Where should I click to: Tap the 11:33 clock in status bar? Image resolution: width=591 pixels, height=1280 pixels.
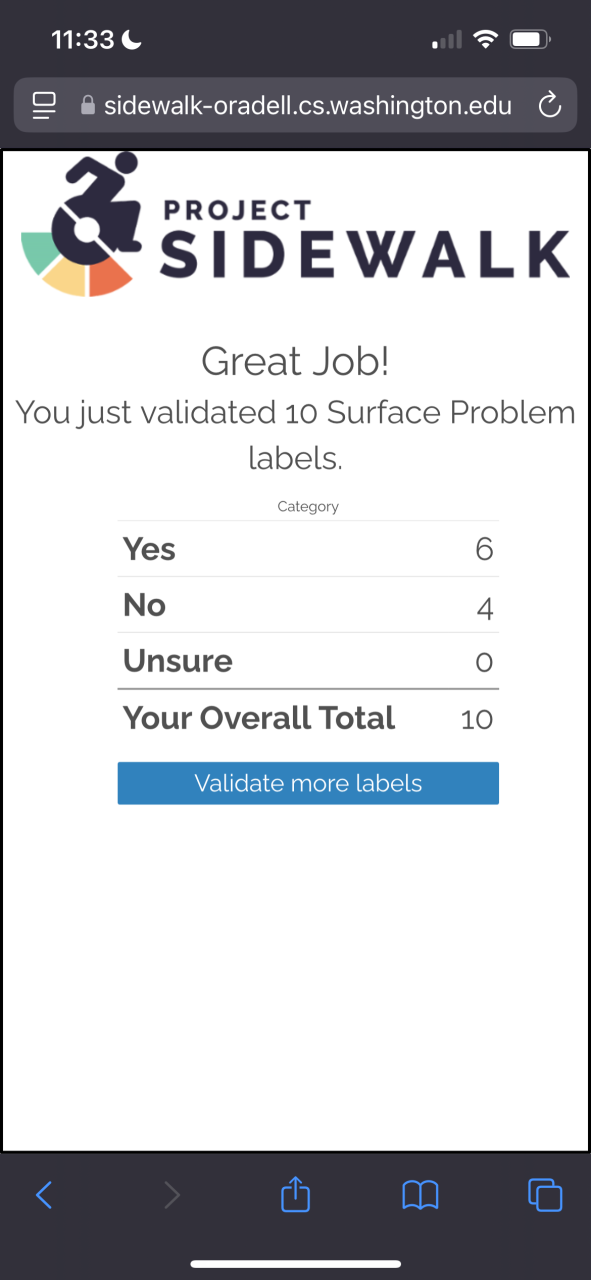coord(83,40)
